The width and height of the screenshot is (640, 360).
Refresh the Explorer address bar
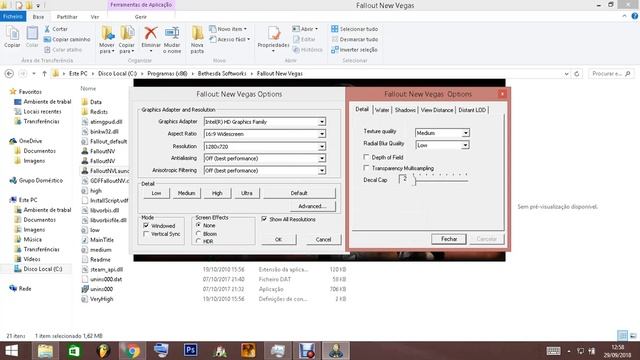point(577,74)
